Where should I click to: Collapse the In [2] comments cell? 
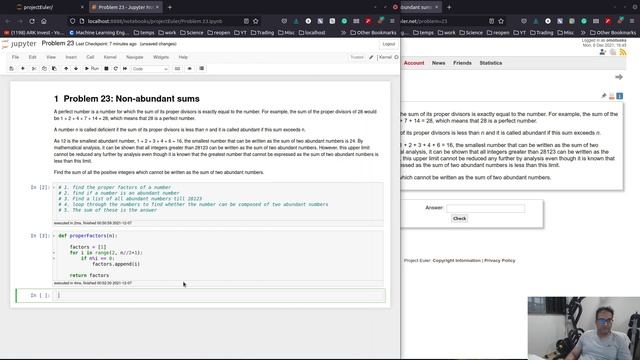[54, 187]
